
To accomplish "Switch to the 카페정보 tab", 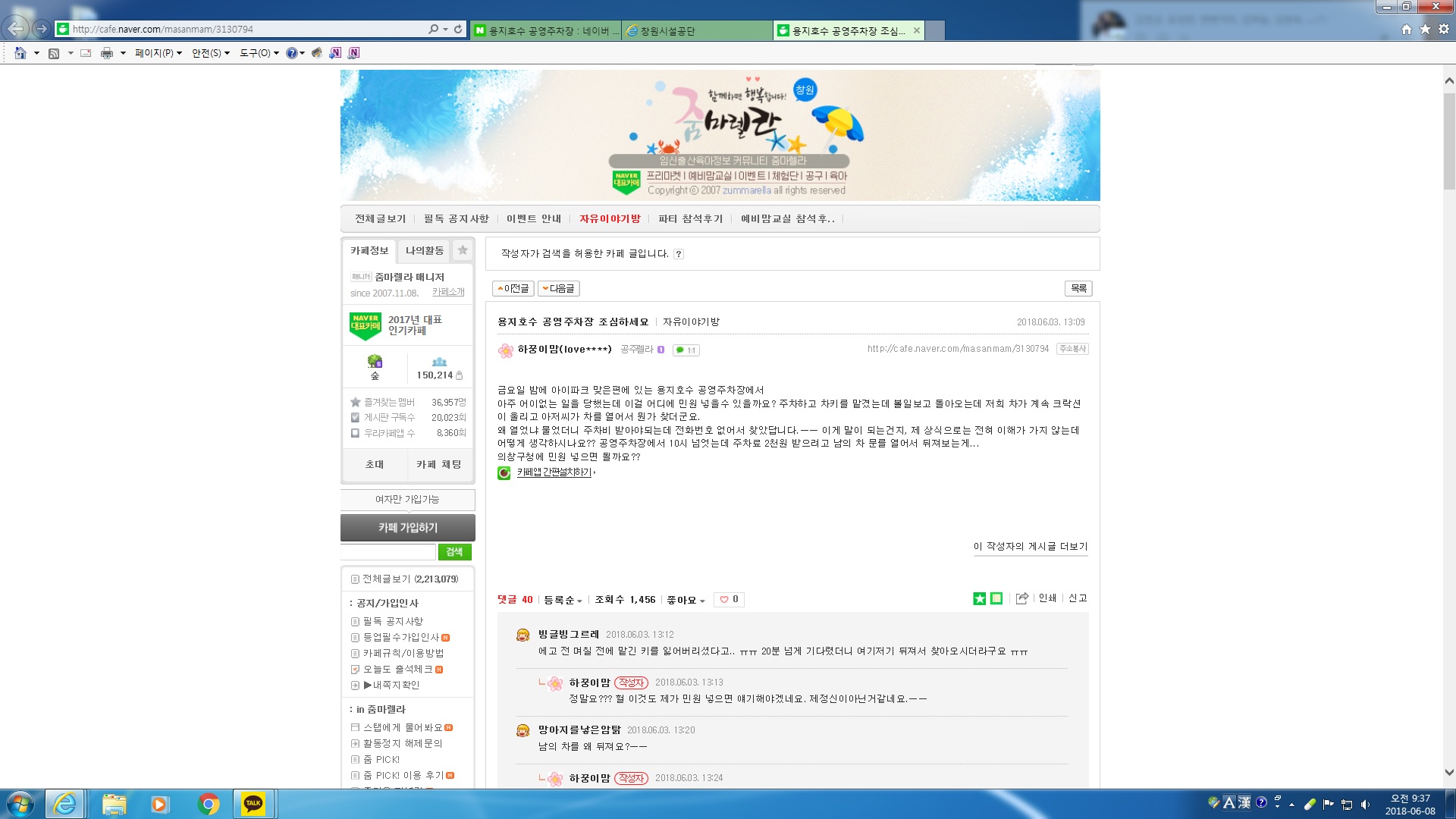I will (369, 250).
